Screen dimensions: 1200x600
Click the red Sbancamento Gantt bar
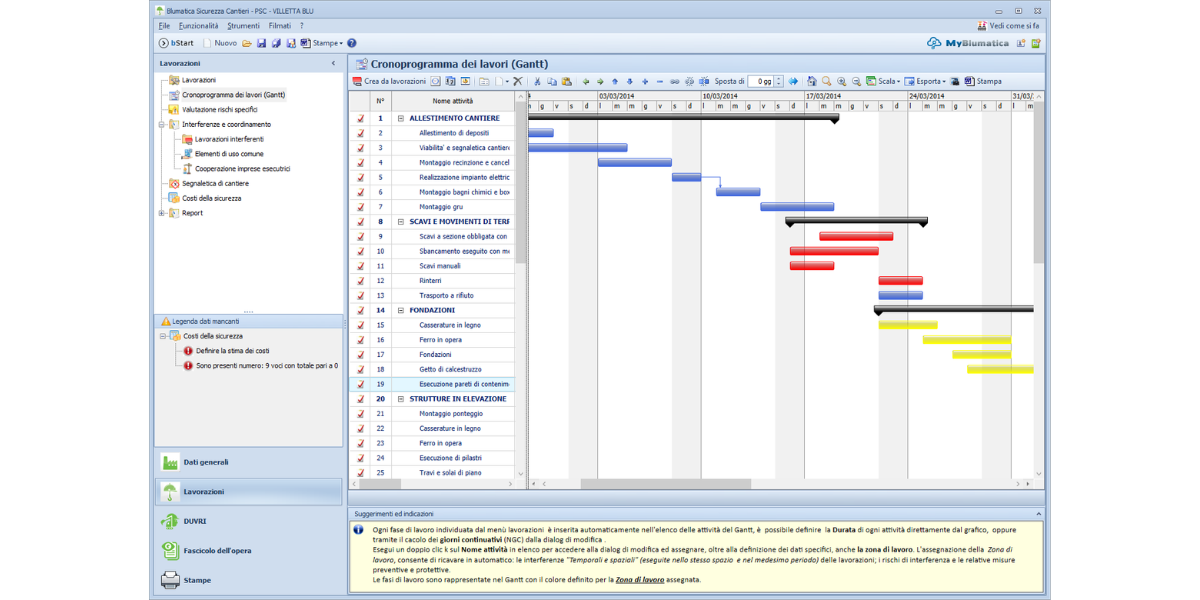click(834, 251)
